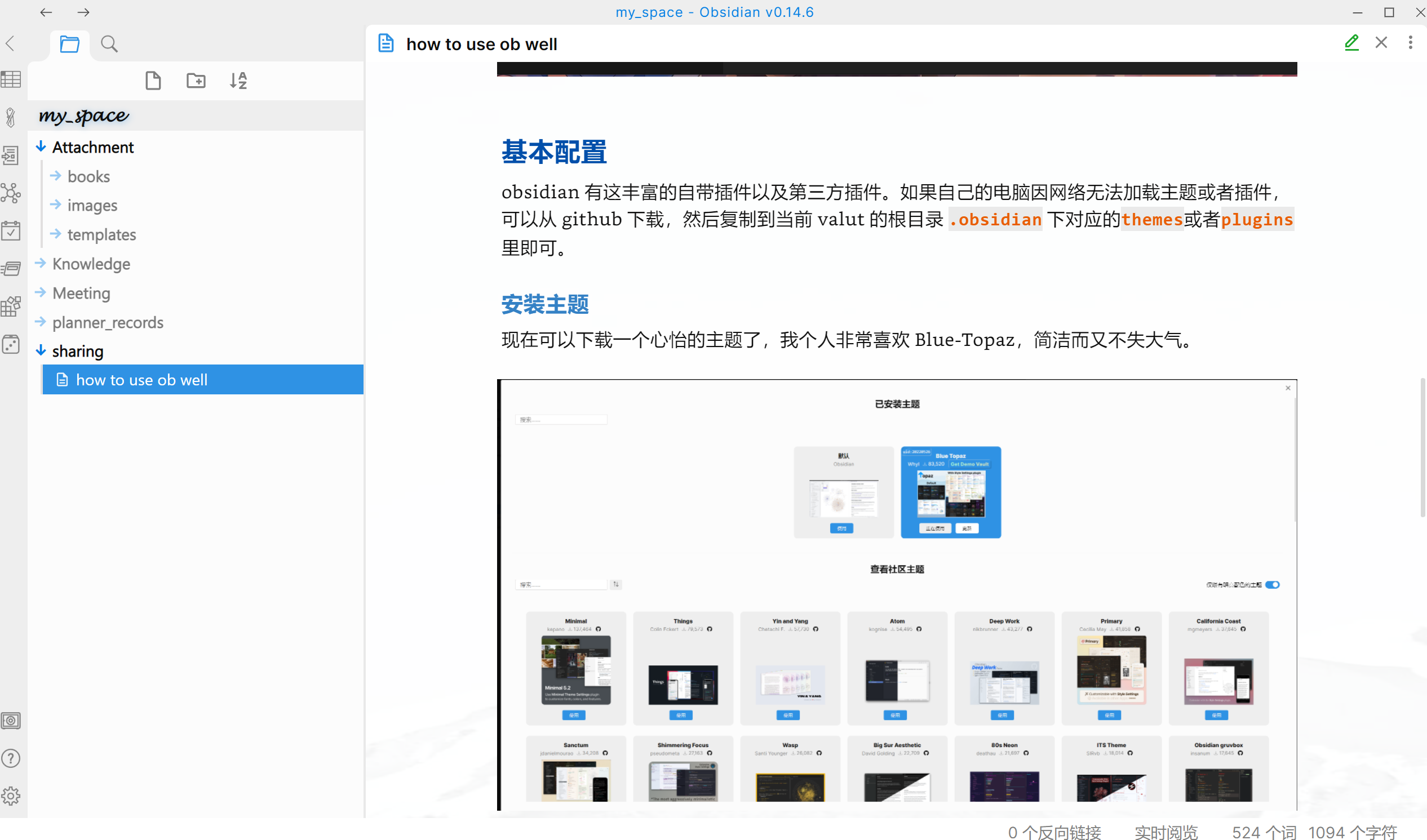
Task: Click the Blue Topaz theme card in image
Action: tap(951, 492)
